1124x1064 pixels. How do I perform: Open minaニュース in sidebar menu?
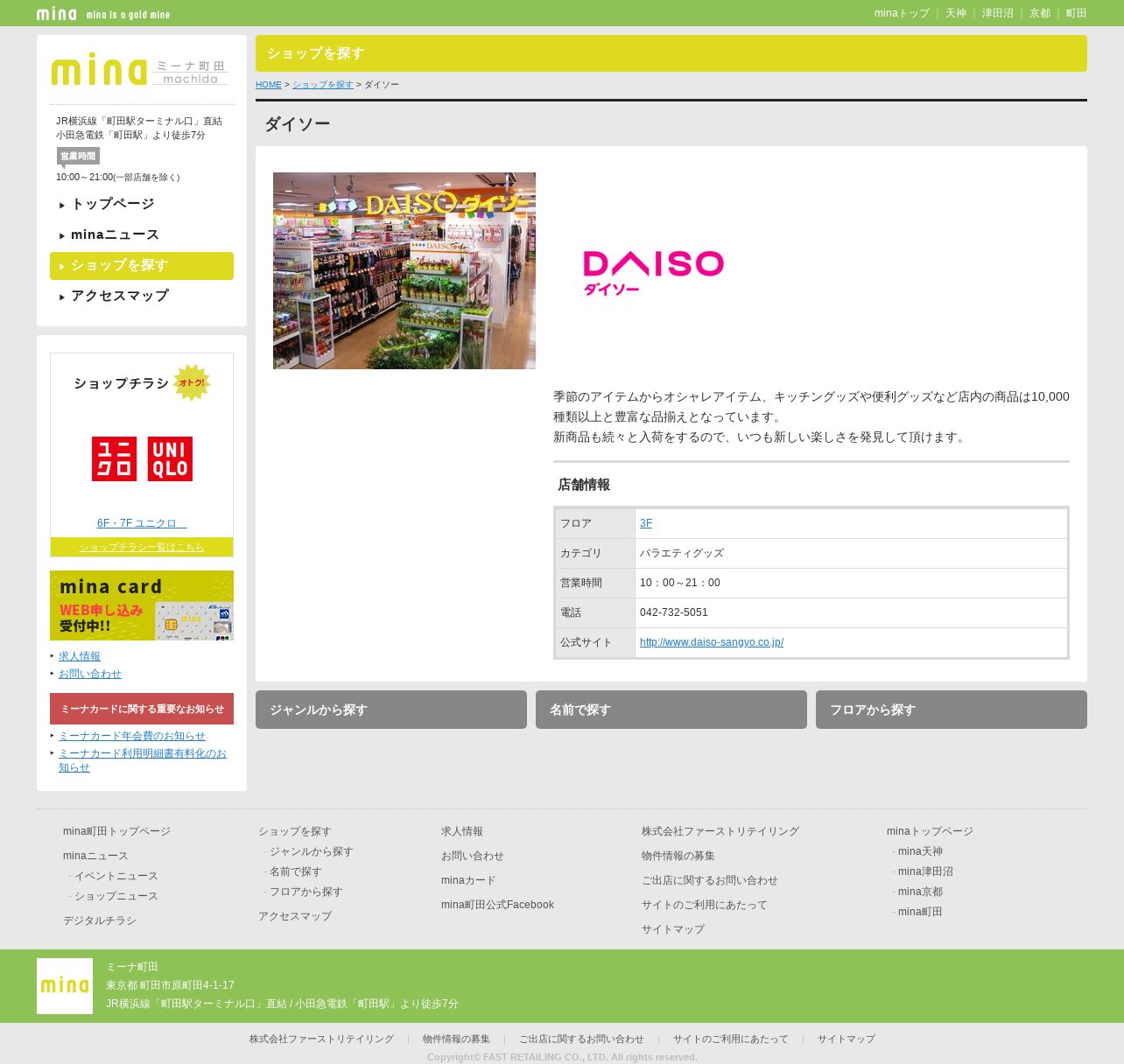click(142, 234)
